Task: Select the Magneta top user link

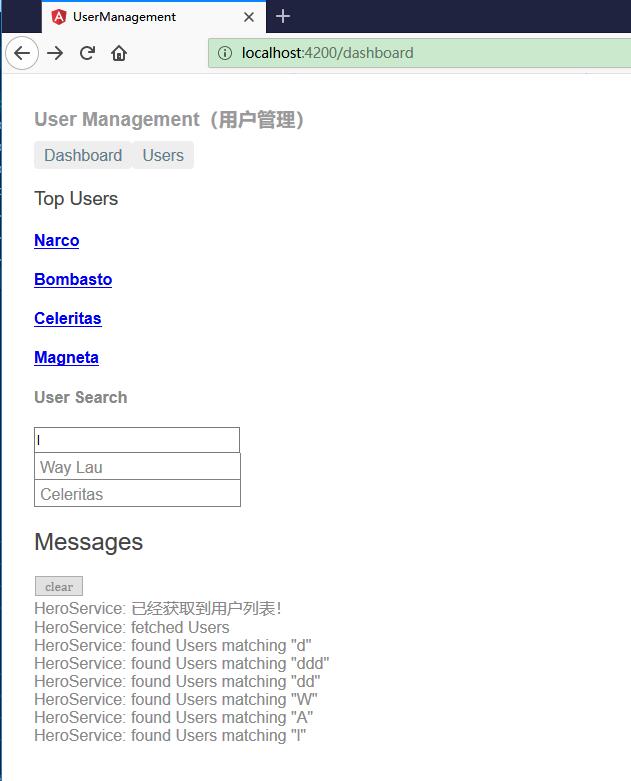Action: (66, 357)
